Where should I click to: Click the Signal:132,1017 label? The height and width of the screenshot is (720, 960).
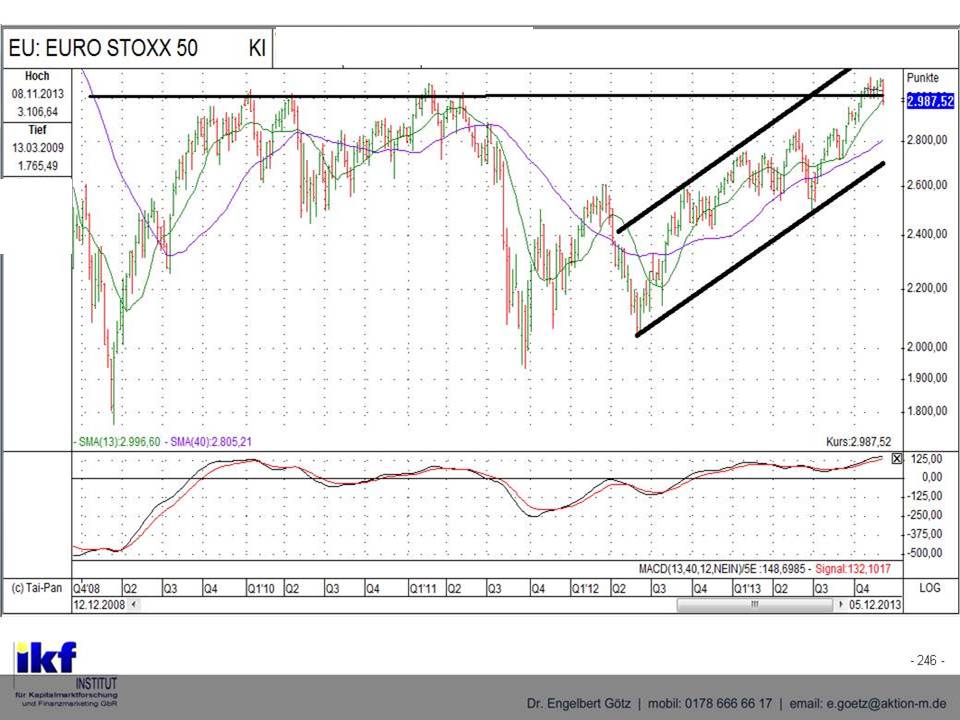coord(853,569)
